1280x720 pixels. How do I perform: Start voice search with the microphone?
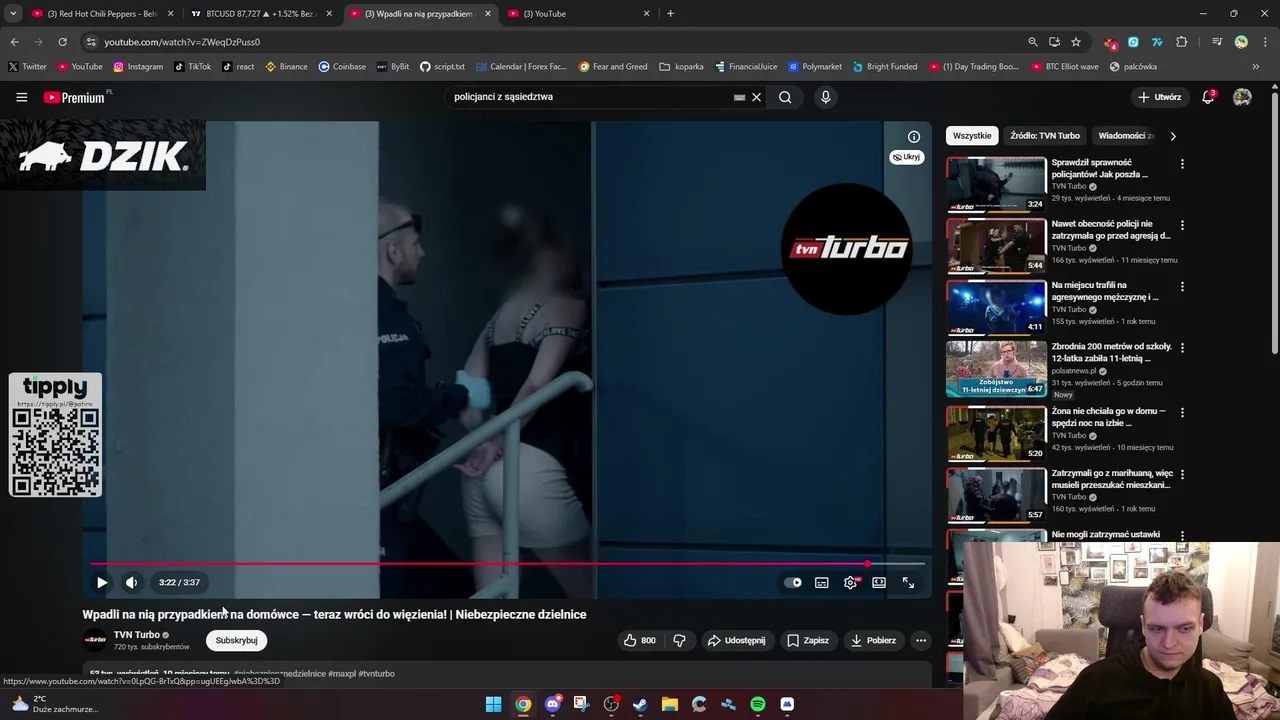point(825,97)
